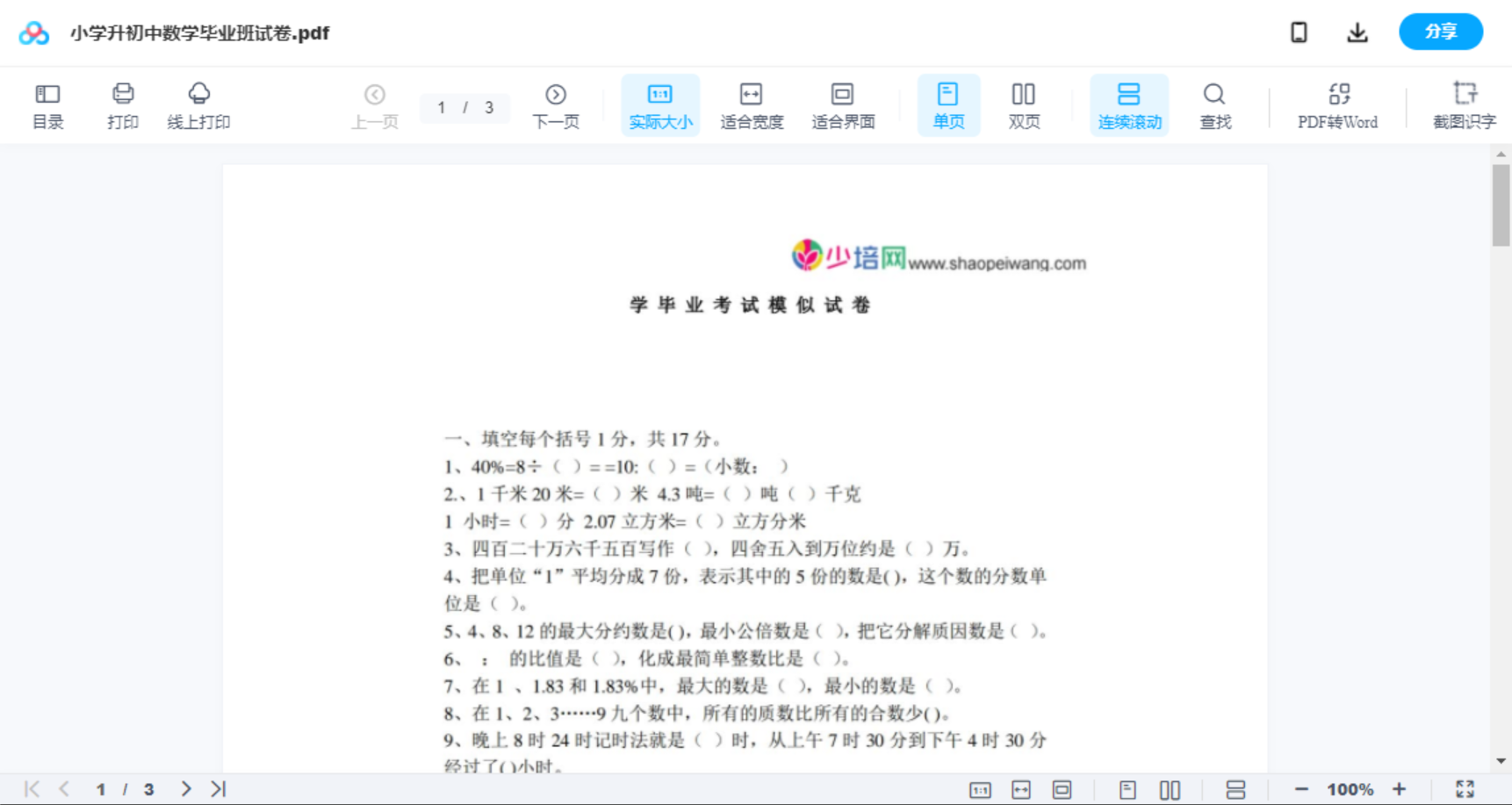Start PDF转Word conversion

click(x=1337, y=104)
